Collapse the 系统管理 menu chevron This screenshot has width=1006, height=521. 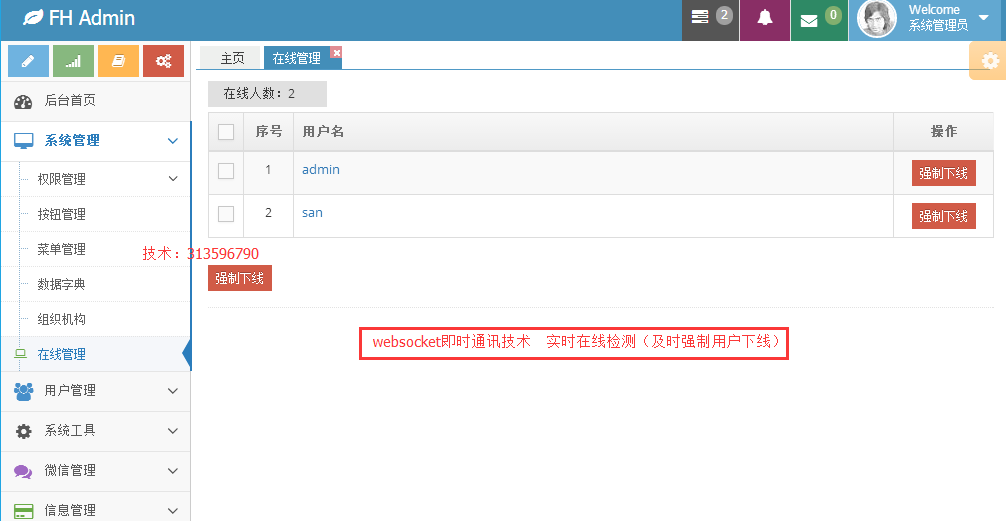click(x=173, y=141)
